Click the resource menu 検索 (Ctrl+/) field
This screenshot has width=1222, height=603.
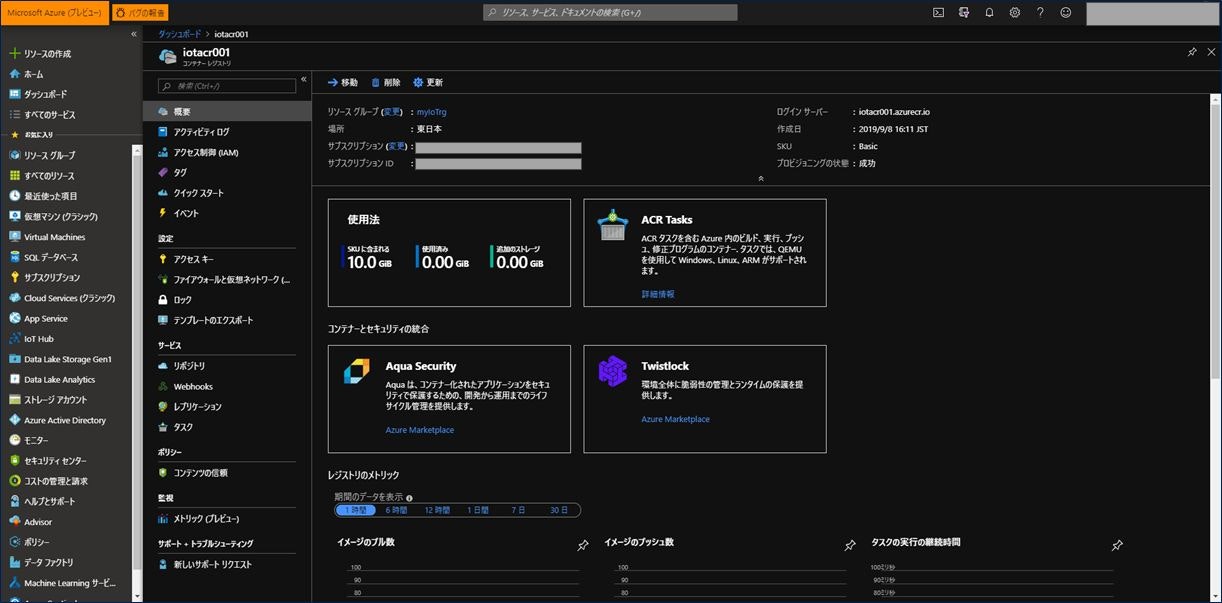227,87
